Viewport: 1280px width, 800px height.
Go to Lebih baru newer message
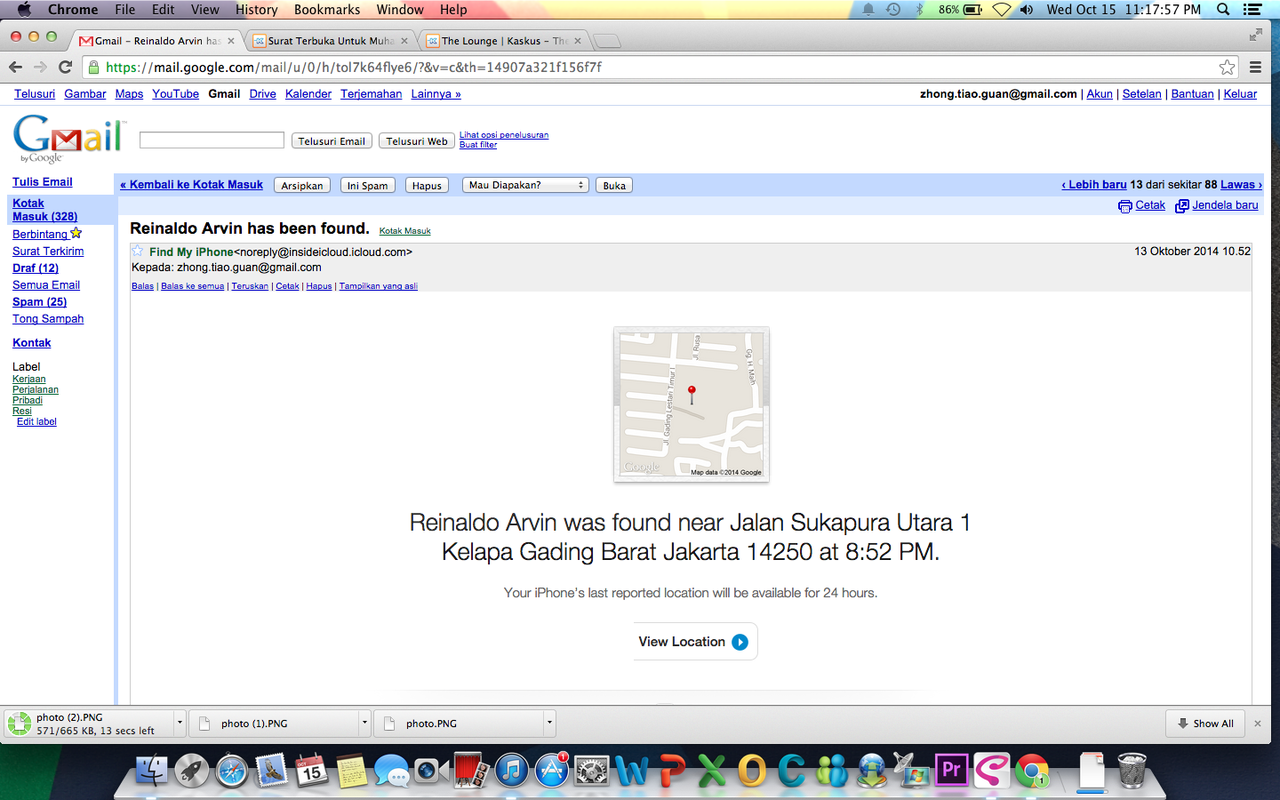(x=1094, y=184)
